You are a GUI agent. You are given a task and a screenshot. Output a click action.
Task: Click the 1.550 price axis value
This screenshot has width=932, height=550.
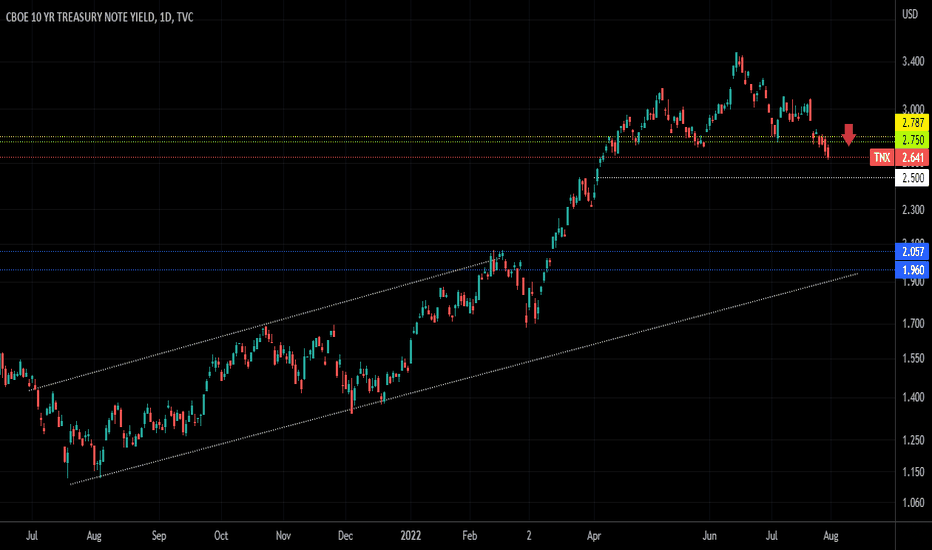coord(913,359)
